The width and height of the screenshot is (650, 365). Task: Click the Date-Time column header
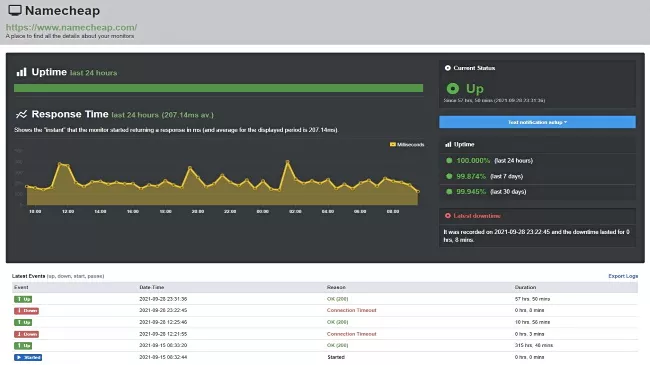point(152,287)
